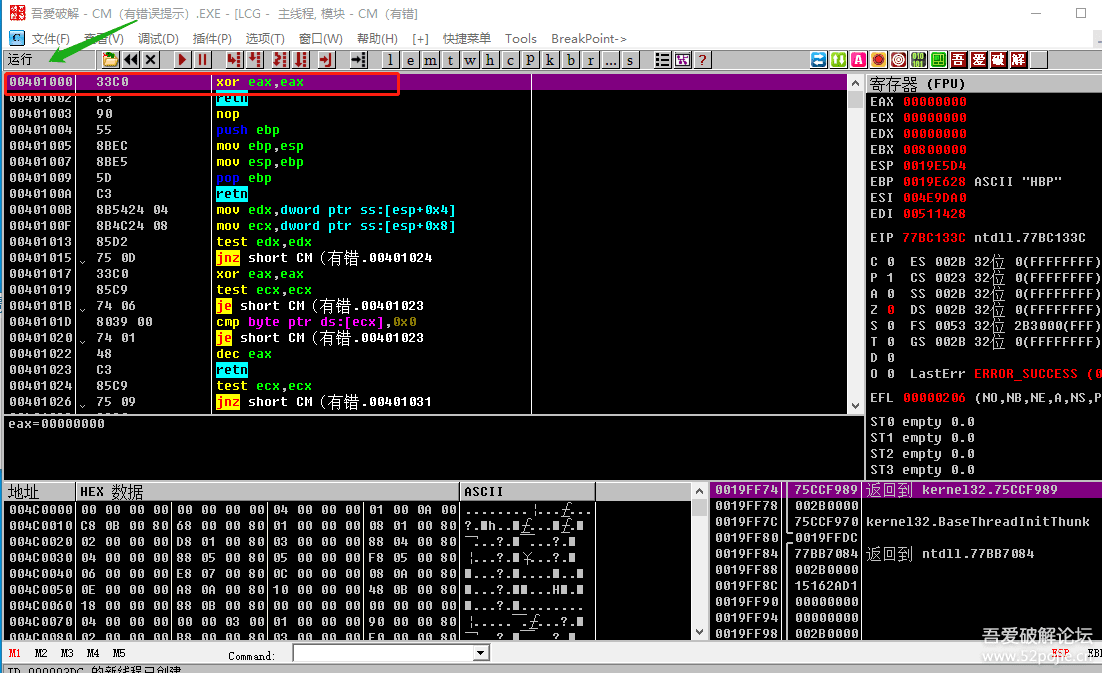Click the Open file folder icon
This screenshot has height=673, width=1102.
click(x=110, y=60)
